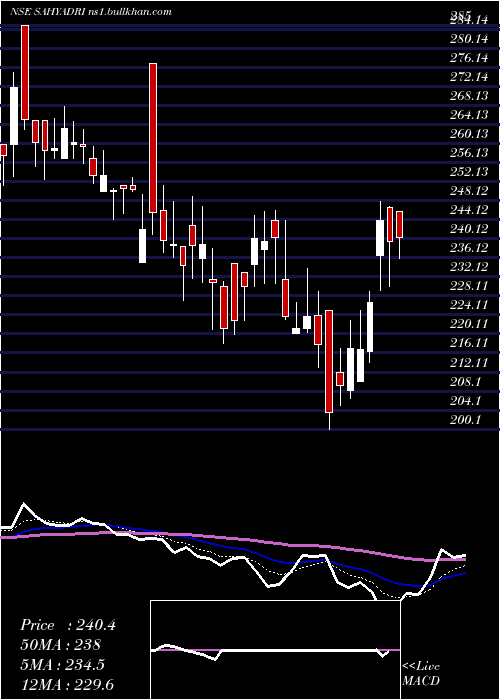
Task: Click the long red candle bottoming near 204
Action: [329, 361]
